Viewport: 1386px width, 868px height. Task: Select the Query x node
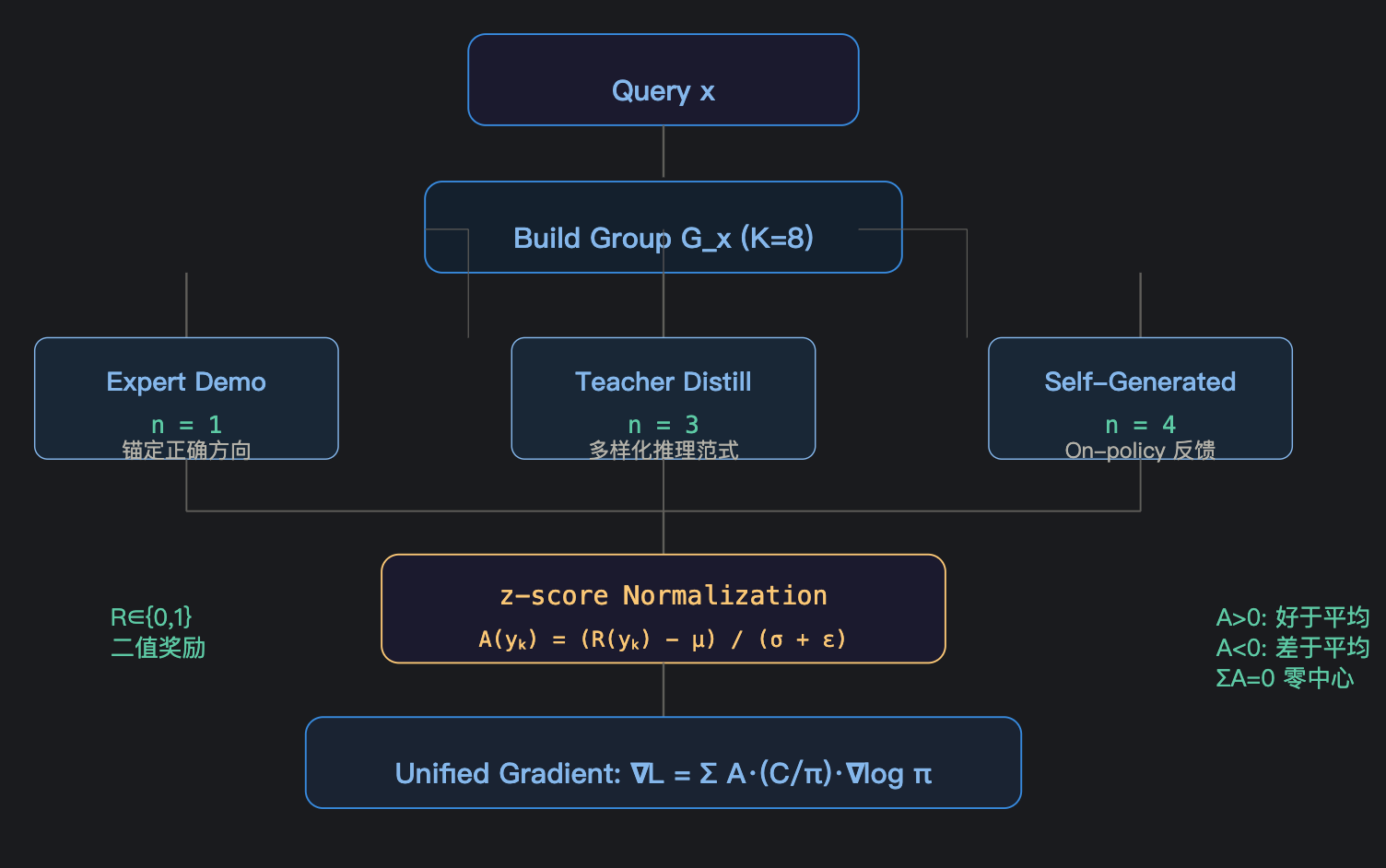[x=664, y=80]
